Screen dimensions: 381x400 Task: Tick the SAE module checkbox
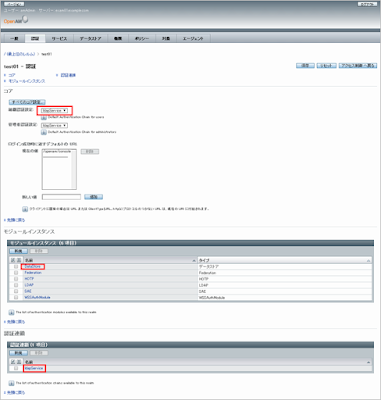[x=16, y=291]
